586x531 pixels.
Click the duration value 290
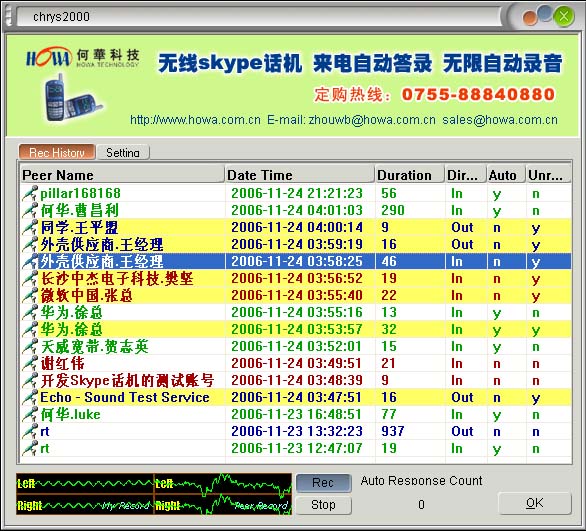[392, 210]
